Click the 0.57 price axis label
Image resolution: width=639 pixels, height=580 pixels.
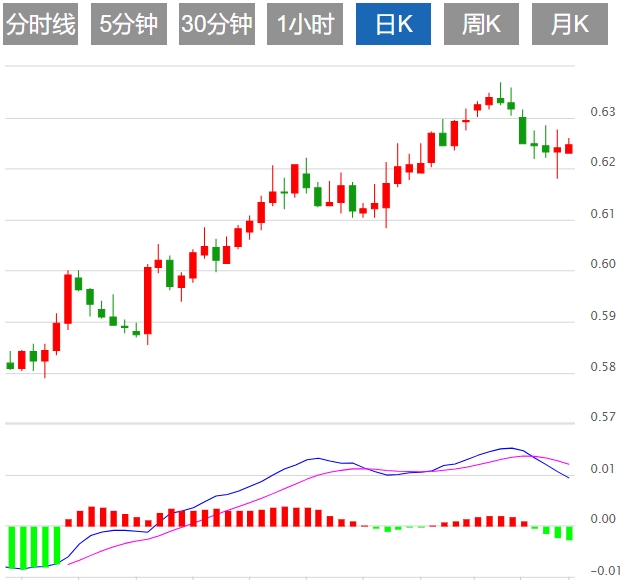click(602, 417)
